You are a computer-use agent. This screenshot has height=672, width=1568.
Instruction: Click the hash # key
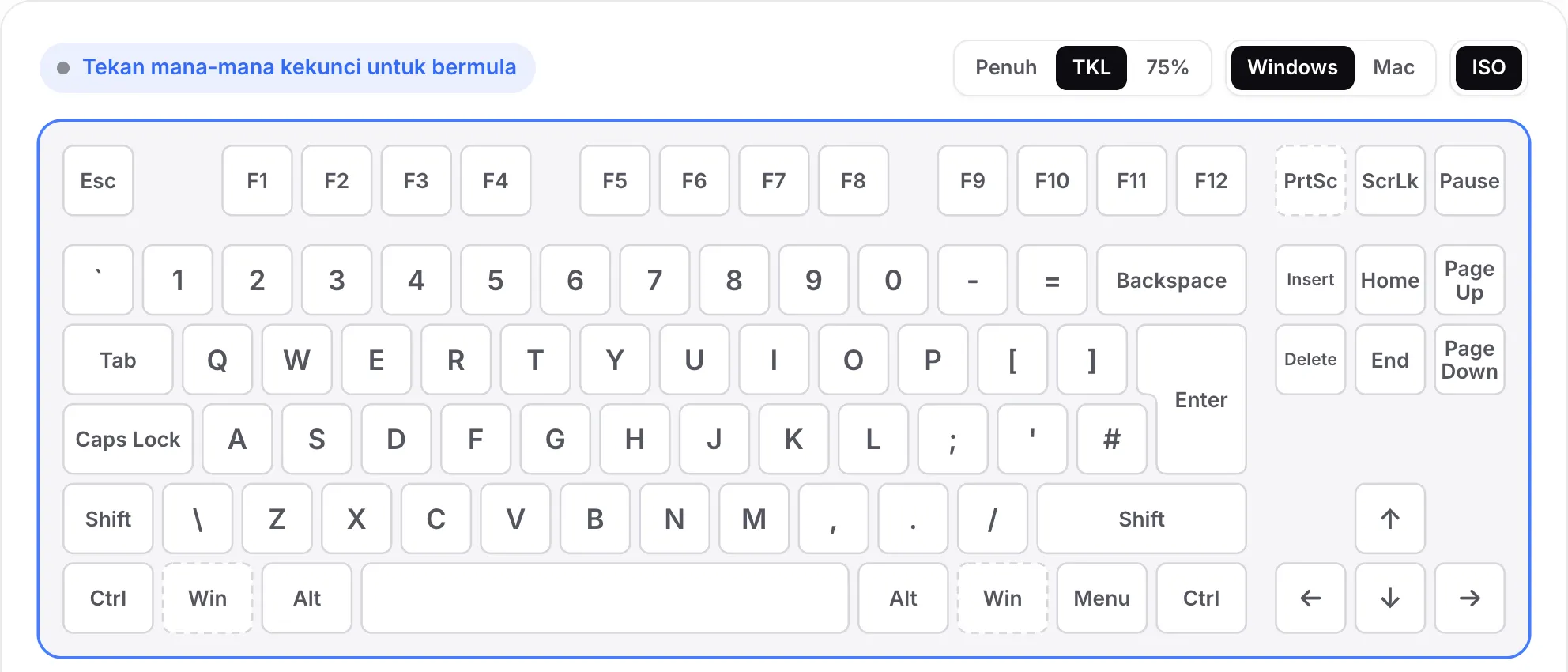coord(1111,439)
